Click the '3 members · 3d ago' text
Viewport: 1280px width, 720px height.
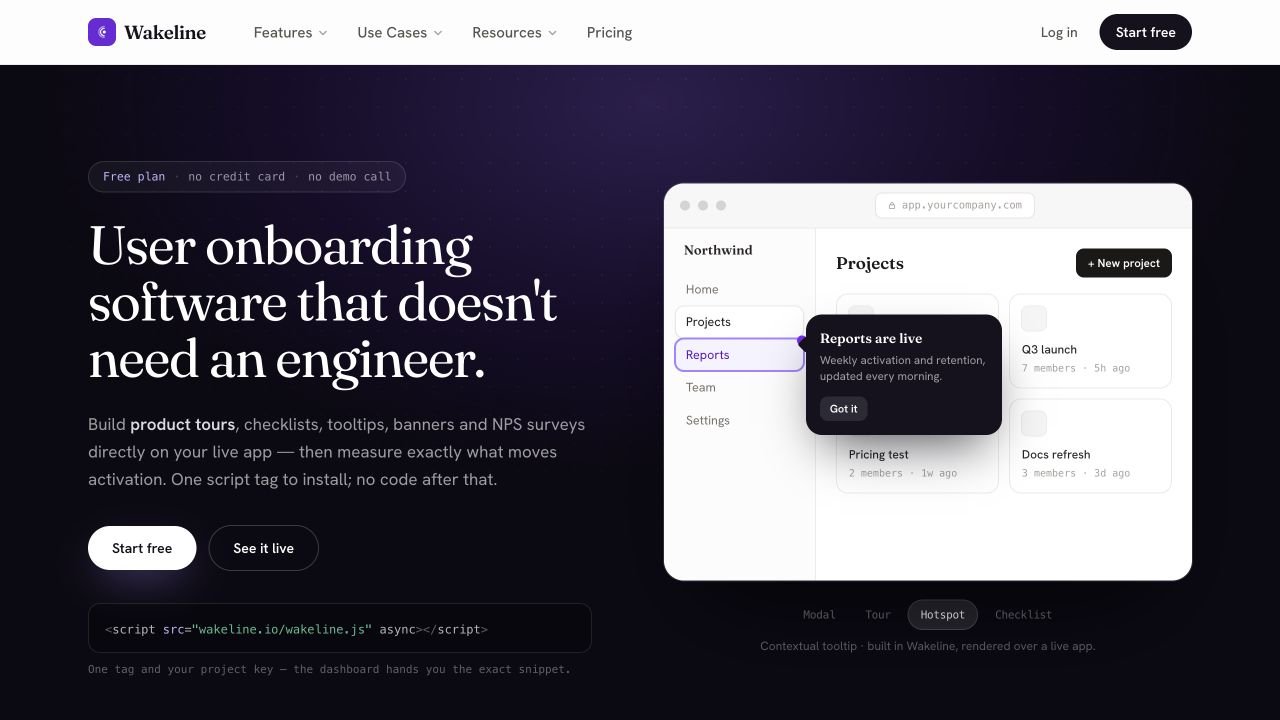click(1076, 473)
